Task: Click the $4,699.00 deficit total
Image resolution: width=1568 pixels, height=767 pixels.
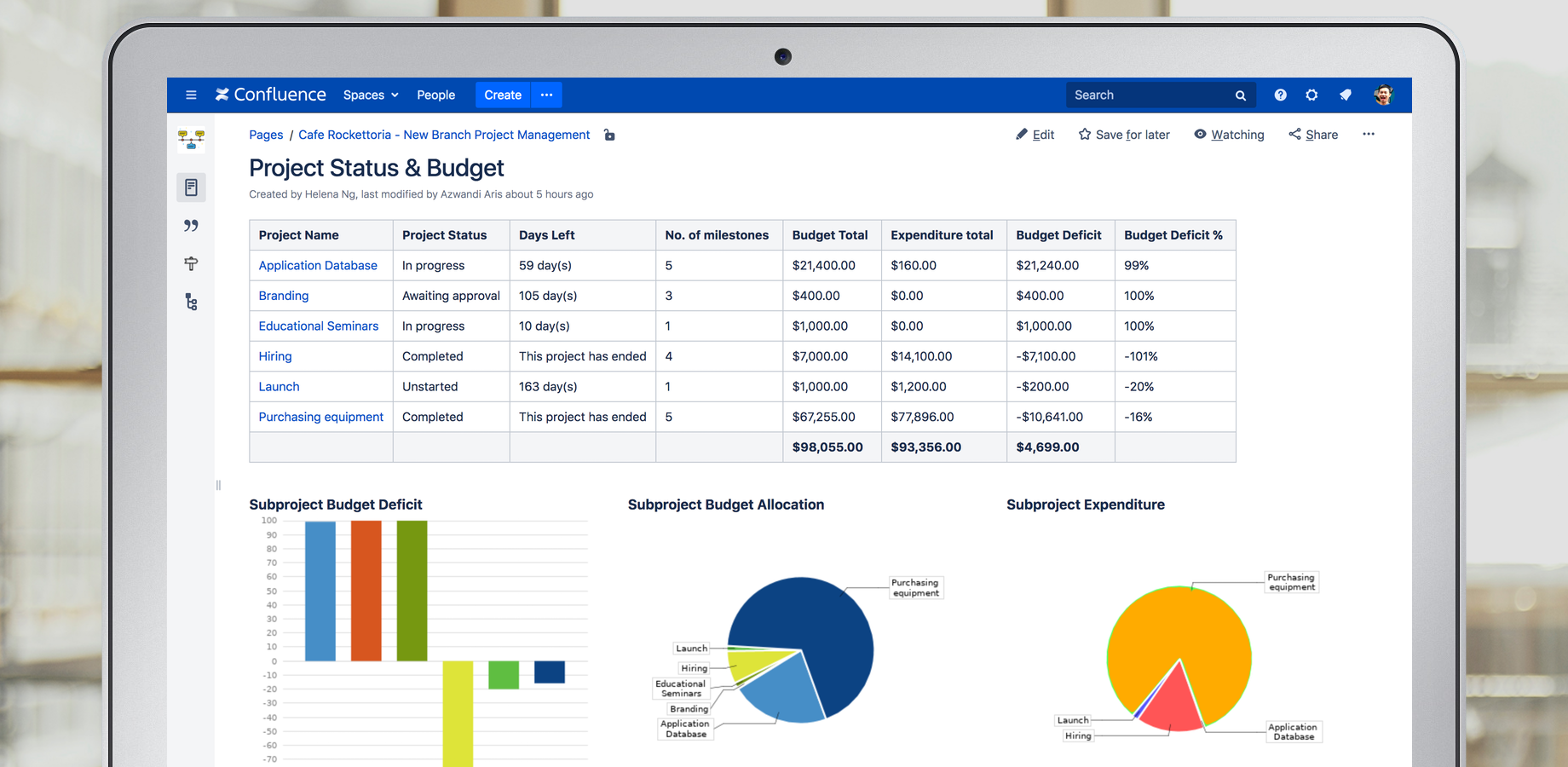Action: pyautogui.click(x=1061, y=447)
